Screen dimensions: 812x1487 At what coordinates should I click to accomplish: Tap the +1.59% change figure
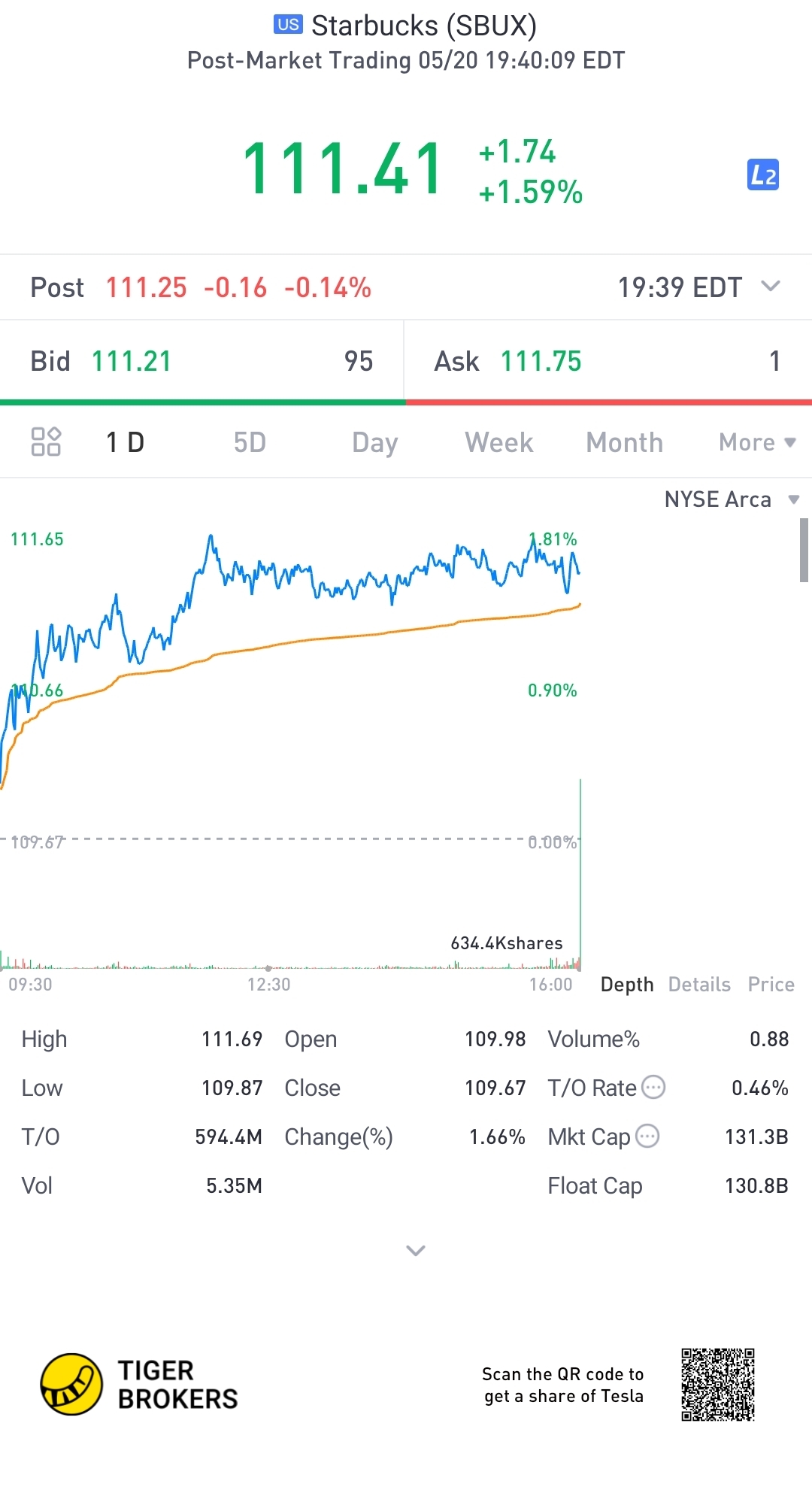pos(531,192)
